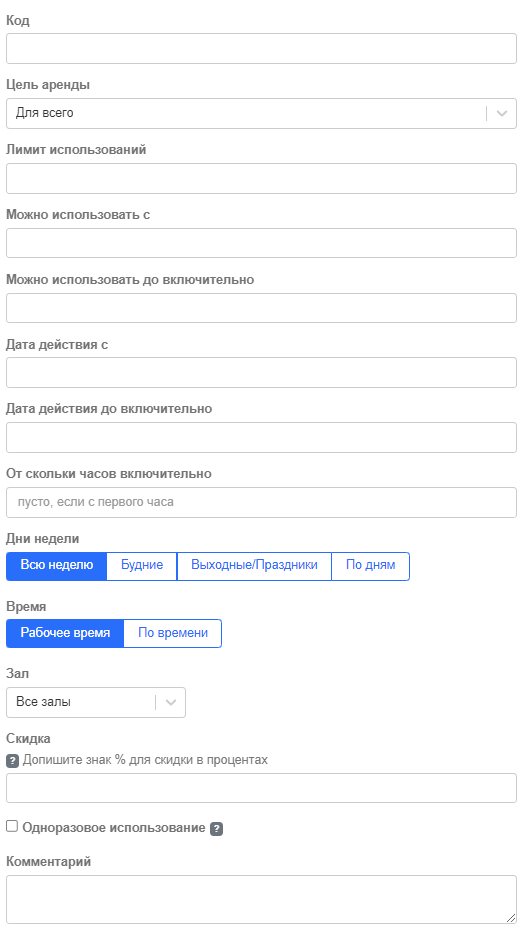Screen dimensions: 527x933
Task: Expand Цель аренды dropdown chevron
Action: pos(501,113)
